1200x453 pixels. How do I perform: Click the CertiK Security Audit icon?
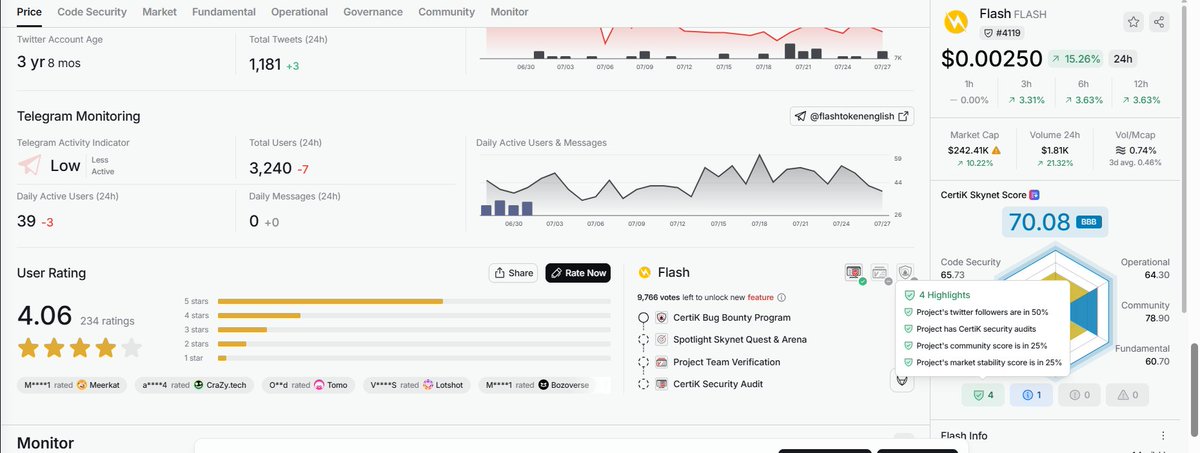pyautogui.click(x=662, y=384)
